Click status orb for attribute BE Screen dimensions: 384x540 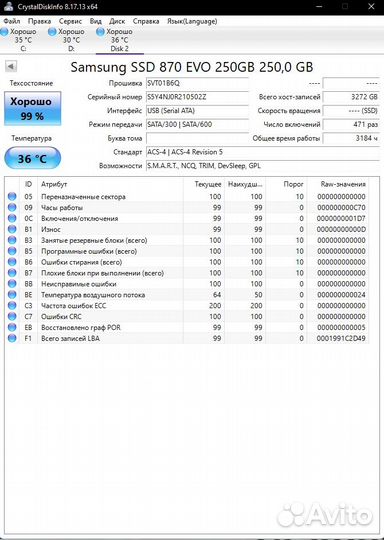click(12, 295)
